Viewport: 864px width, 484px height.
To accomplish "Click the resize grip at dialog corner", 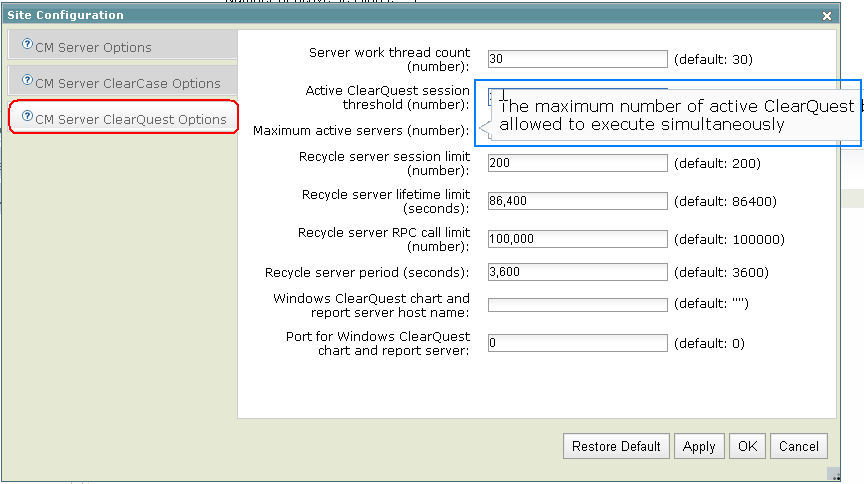I will 834,474.
